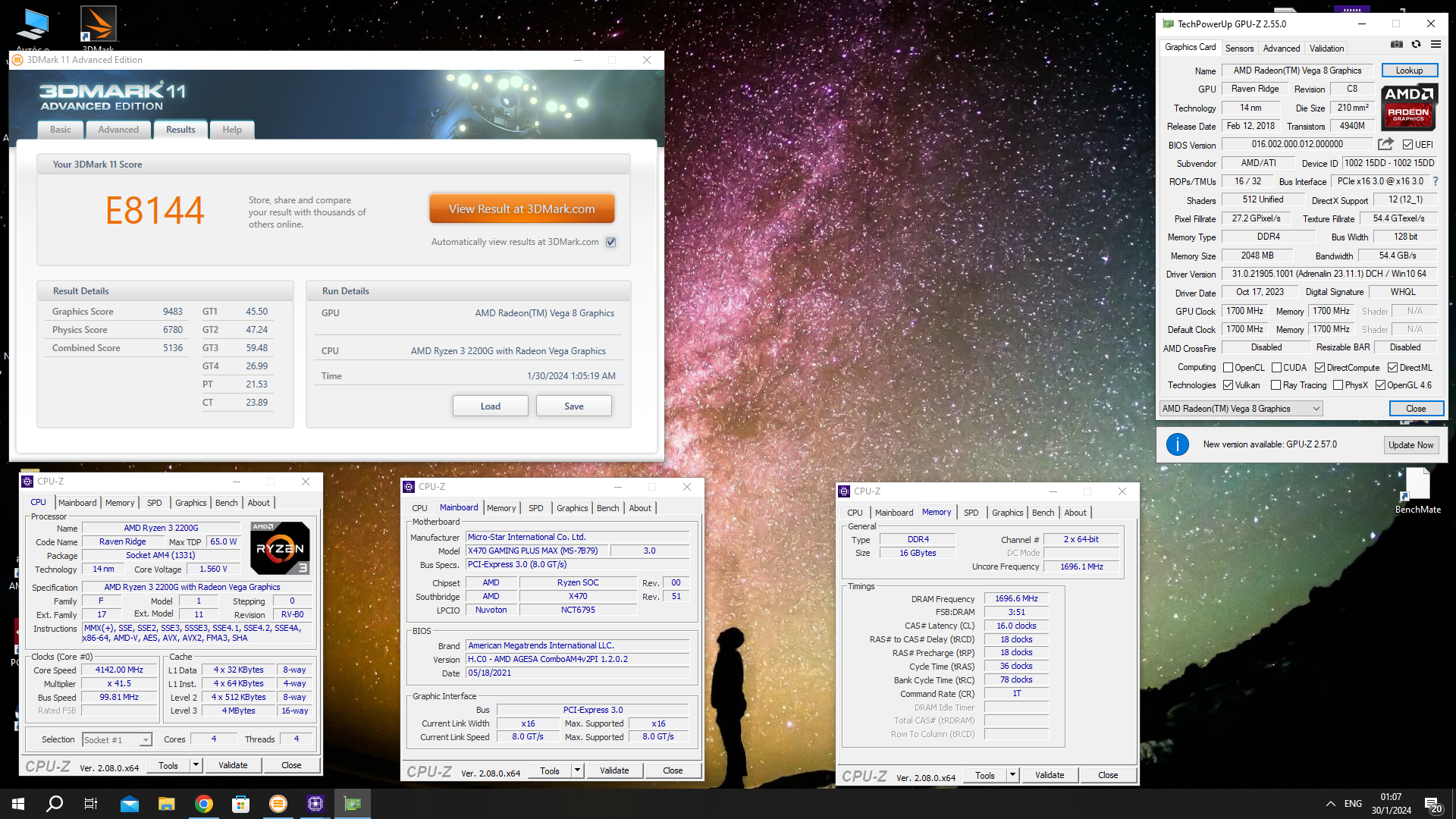1456x819 pixels.
Task: Click the Close button in GPU-Z
Action: pos(1416,409)
